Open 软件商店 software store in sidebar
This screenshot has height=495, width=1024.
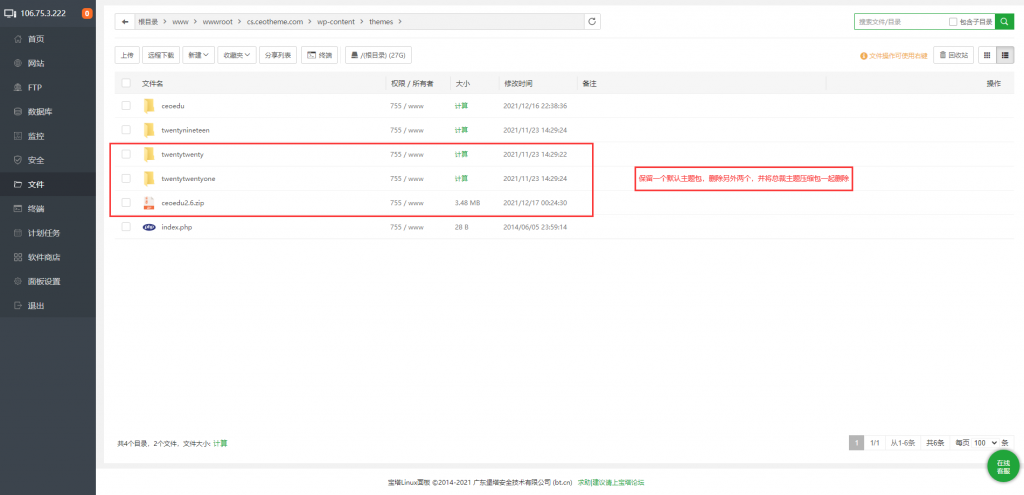click(46, 257)
